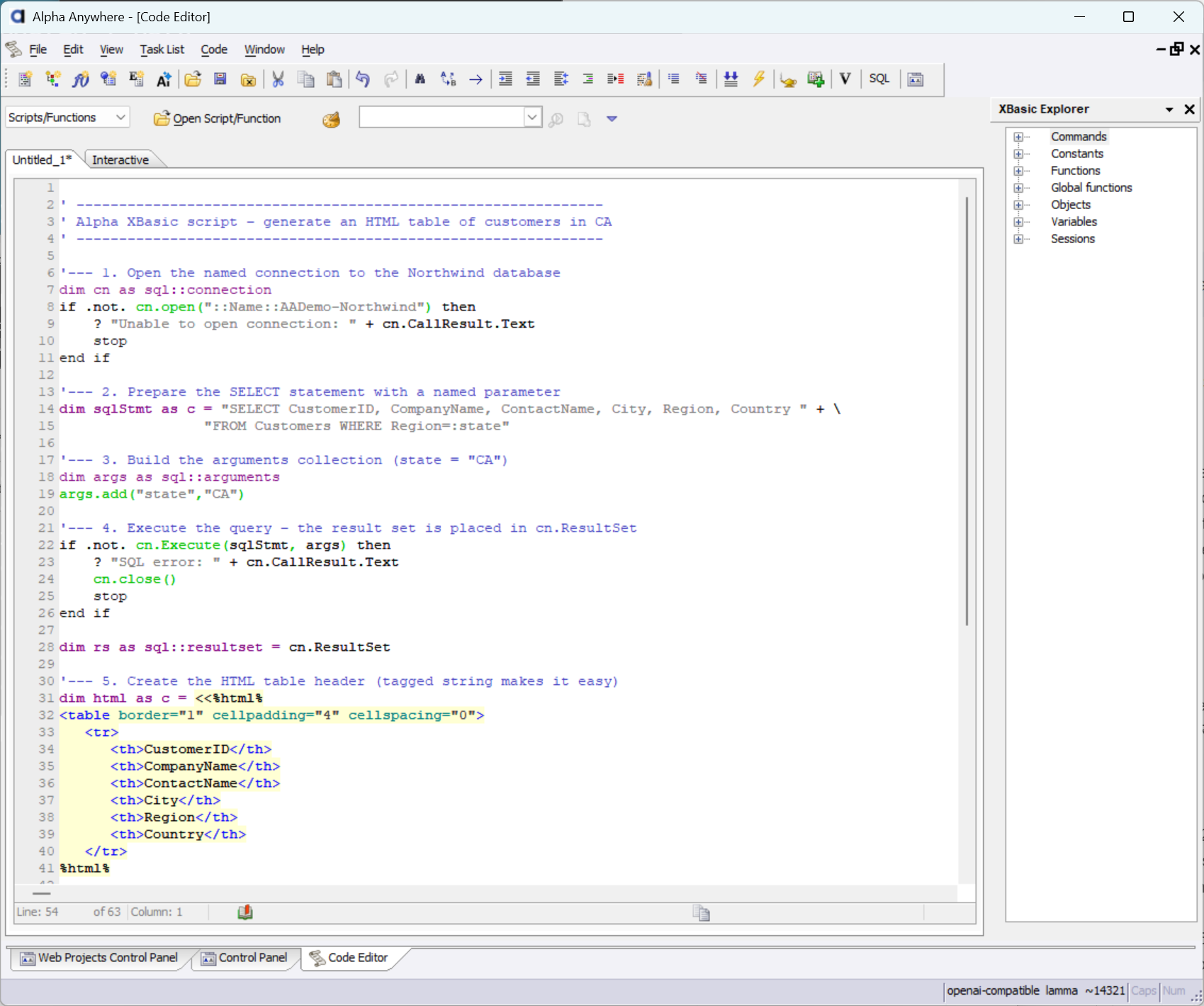Click the book icon in the editor status bar
Image resolution: width=1204 pixels, height=1006 pixels.
245,912
